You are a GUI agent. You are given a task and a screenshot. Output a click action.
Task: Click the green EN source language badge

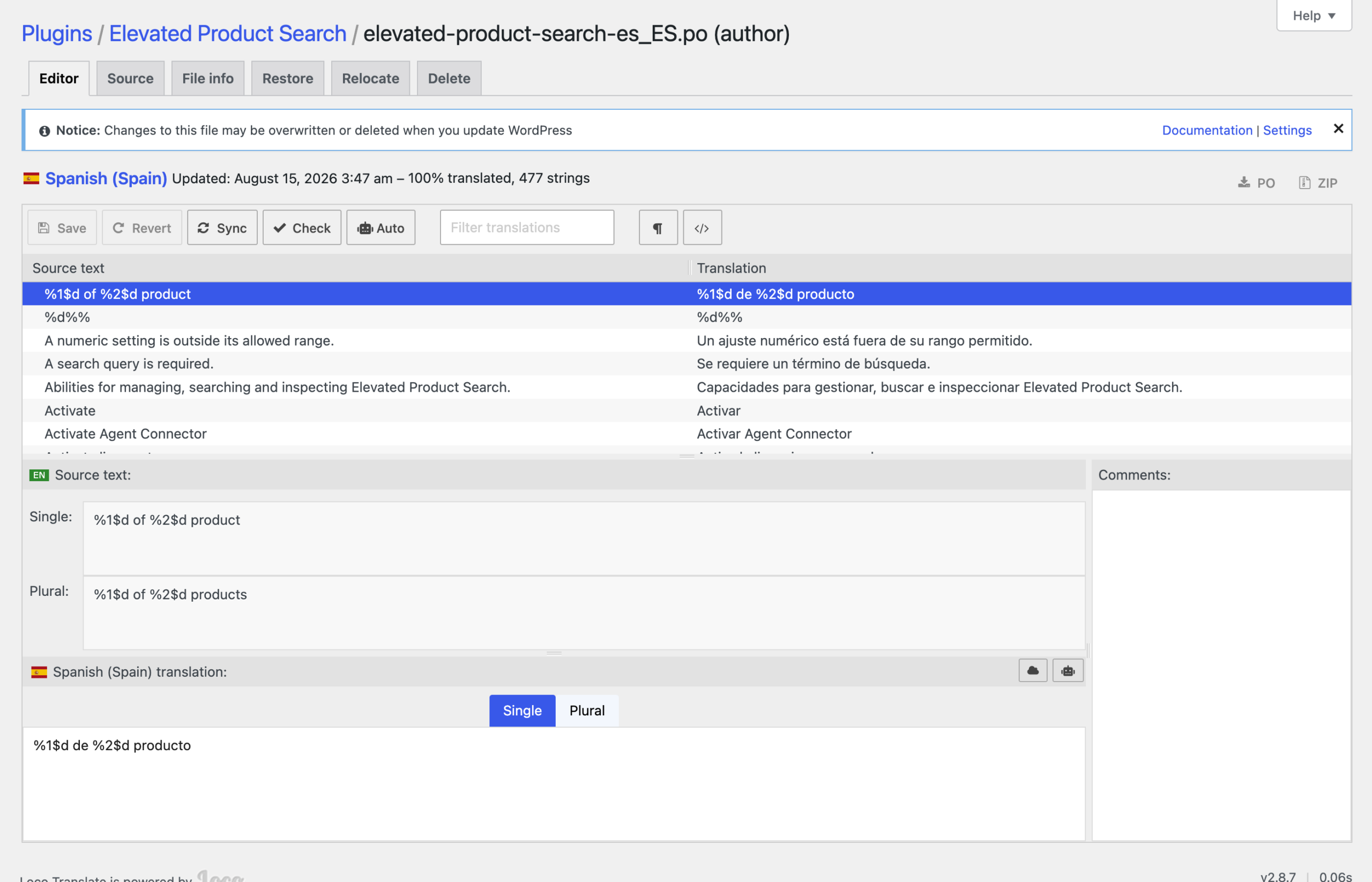point(39,475)
